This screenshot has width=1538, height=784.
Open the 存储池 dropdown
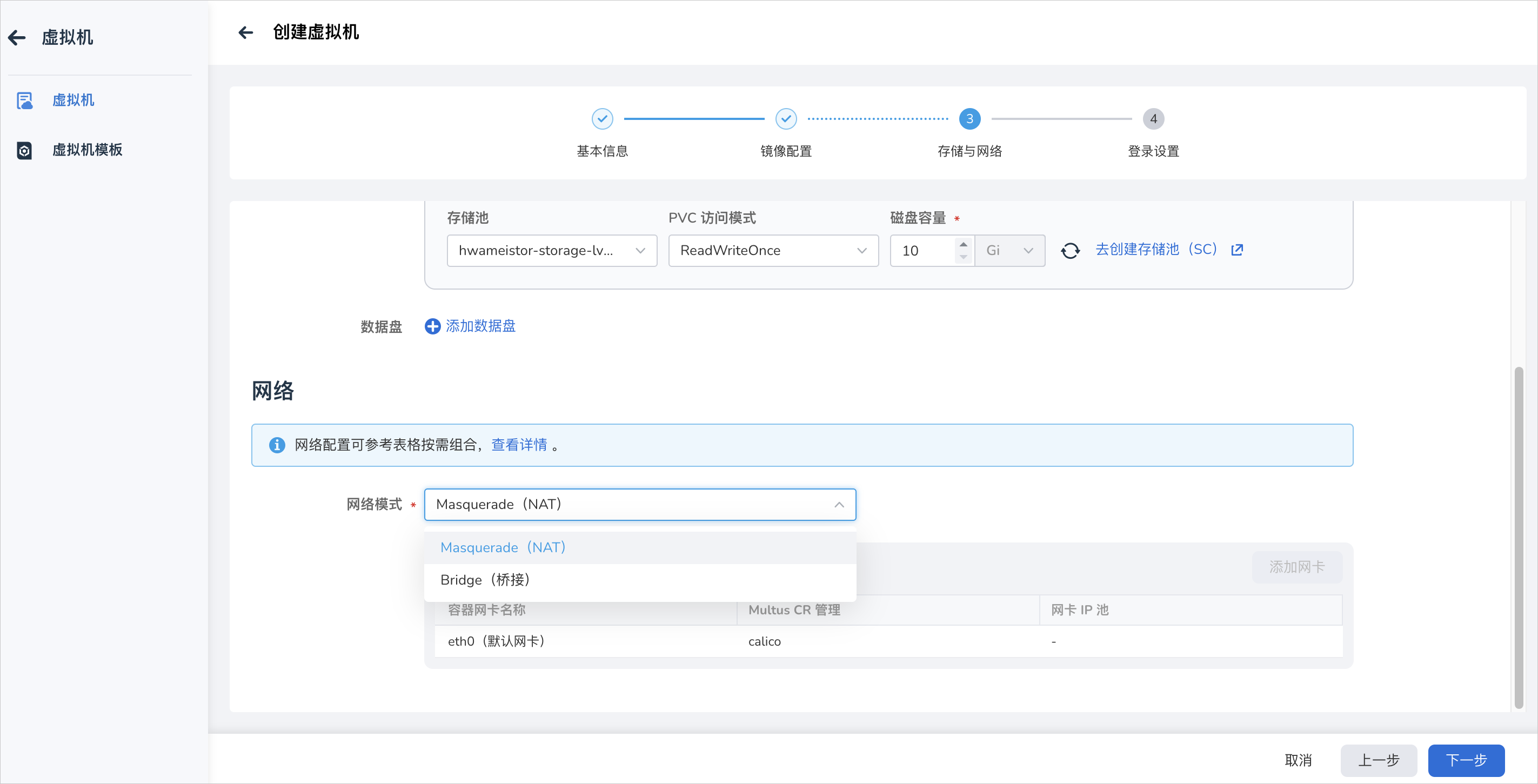pos(552,250)
